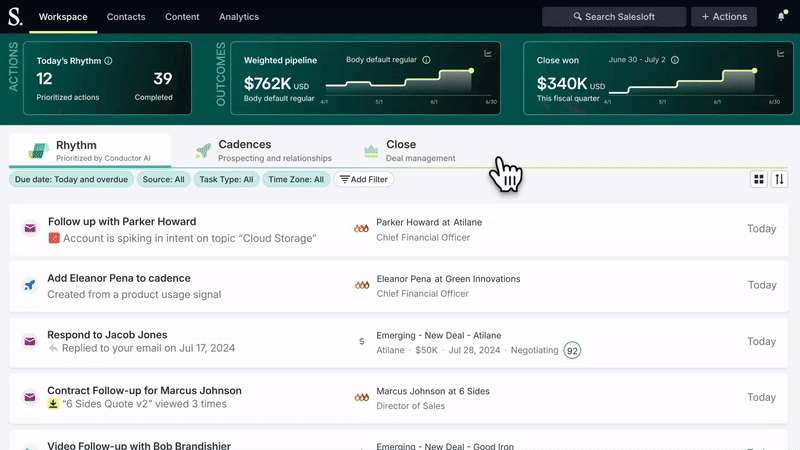Click Search Salesloft field
The height and width of the screenshot is (450, 800).
click(x=614, y=17)
